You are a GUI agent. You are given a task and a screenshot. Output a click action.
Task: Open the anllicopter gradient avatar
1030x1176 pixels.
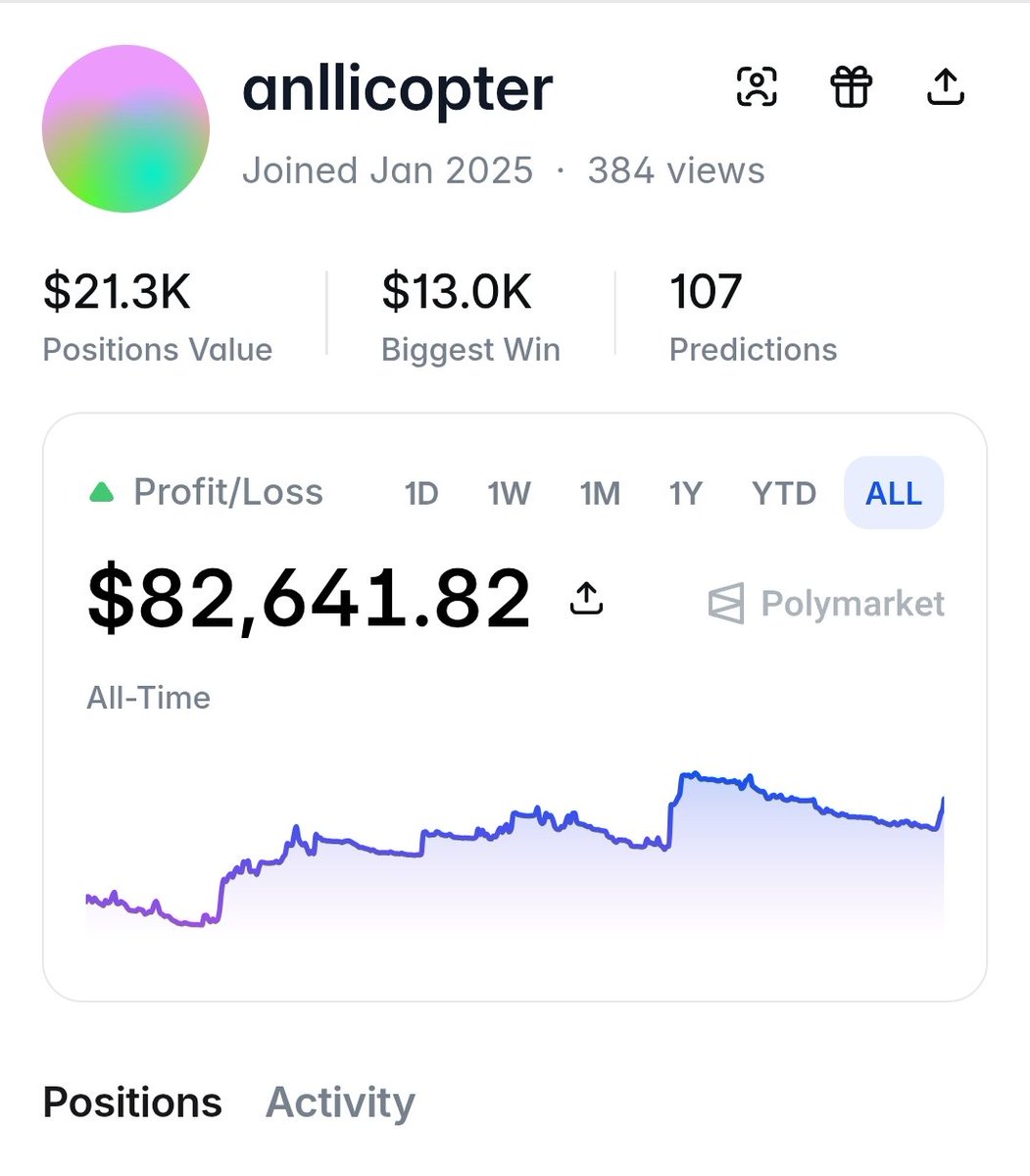point(125,128)
